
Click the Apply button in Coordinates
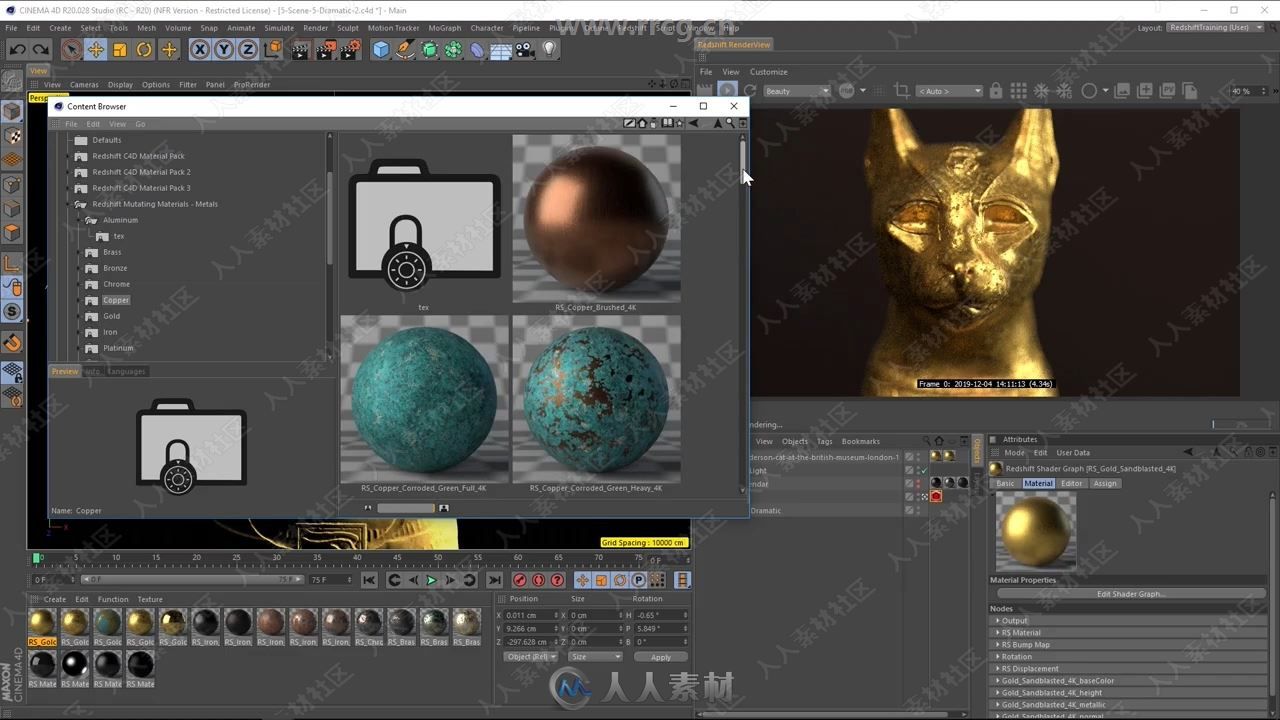(x=661, y=657)
